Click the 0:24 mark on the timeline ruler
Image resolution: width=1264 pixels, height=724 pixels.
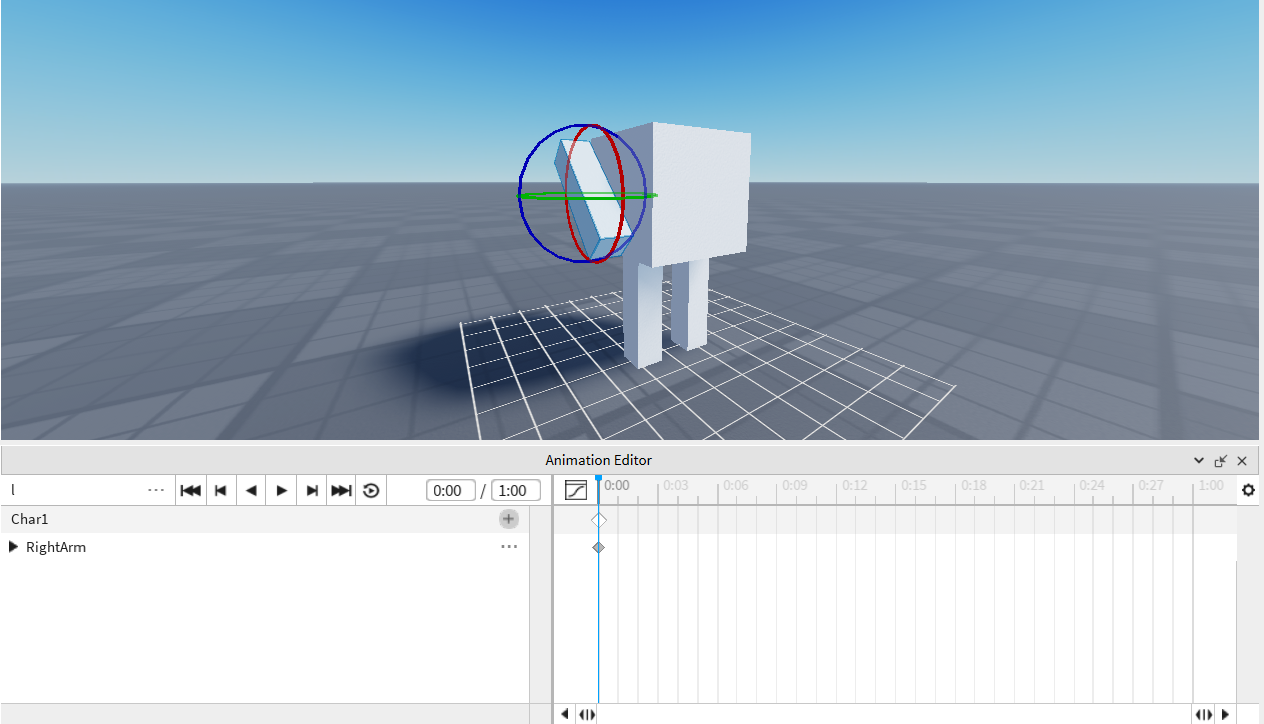click(x=1091, y=486)
